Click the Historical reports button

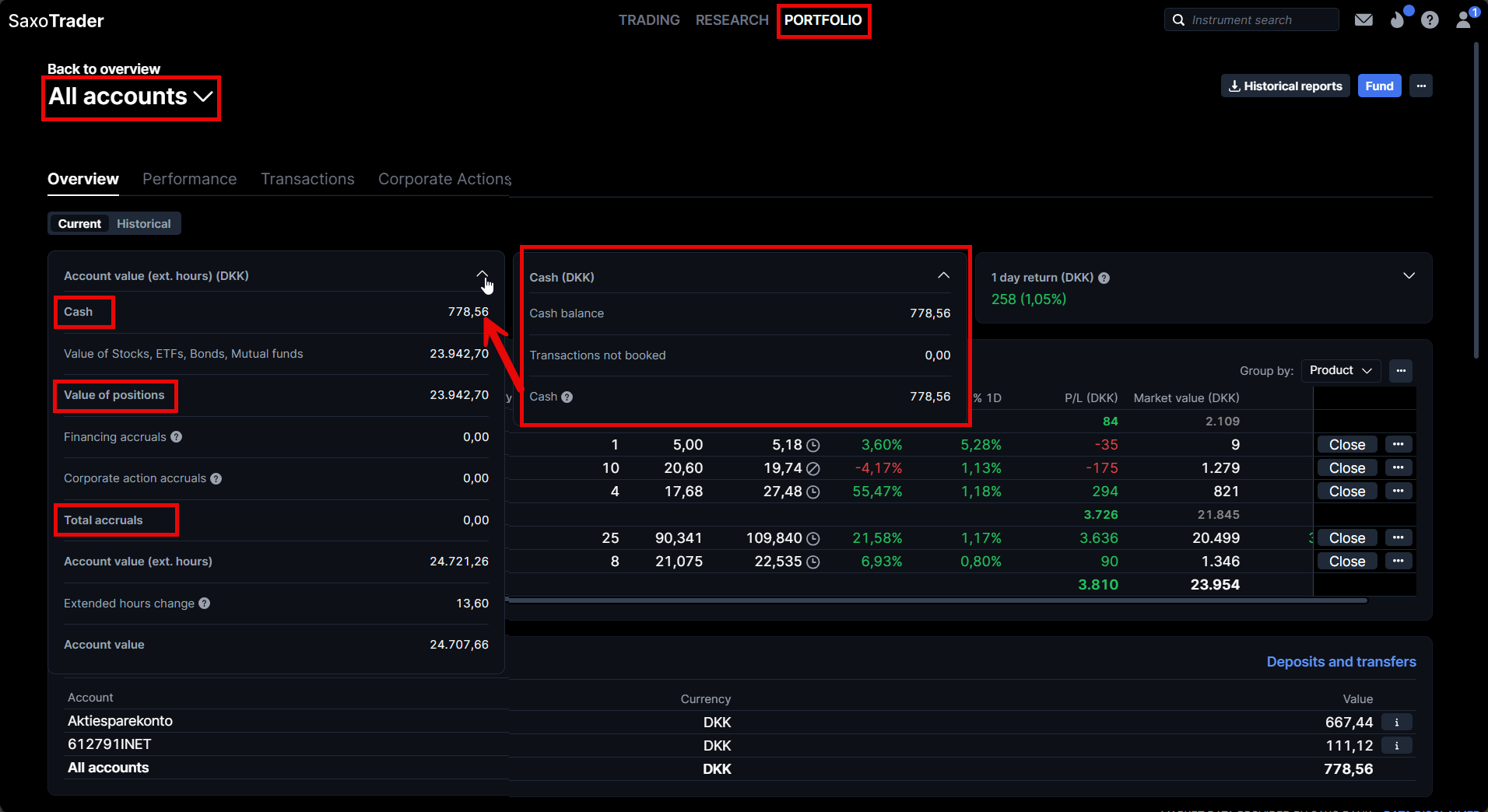coord(1285,86)
